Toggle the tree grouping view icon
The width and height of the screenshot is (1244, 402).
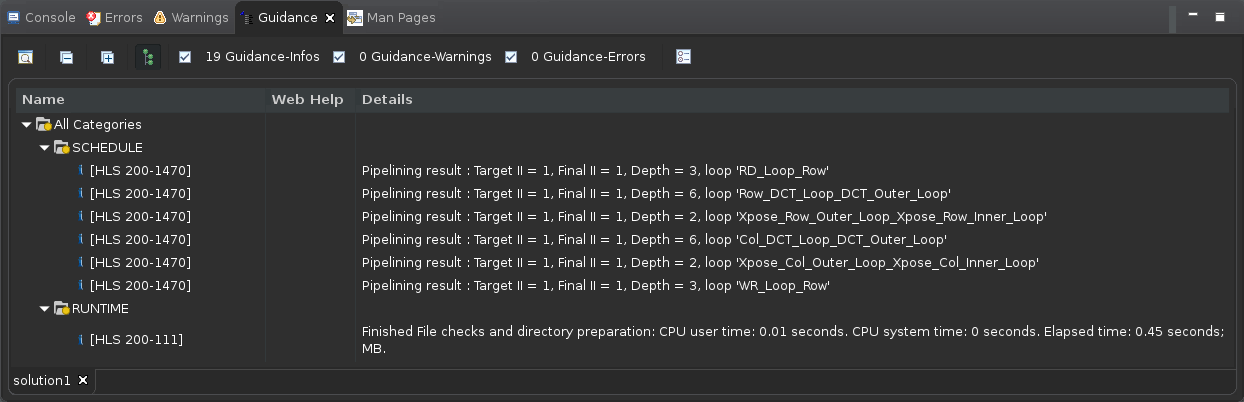click(148, 57)
